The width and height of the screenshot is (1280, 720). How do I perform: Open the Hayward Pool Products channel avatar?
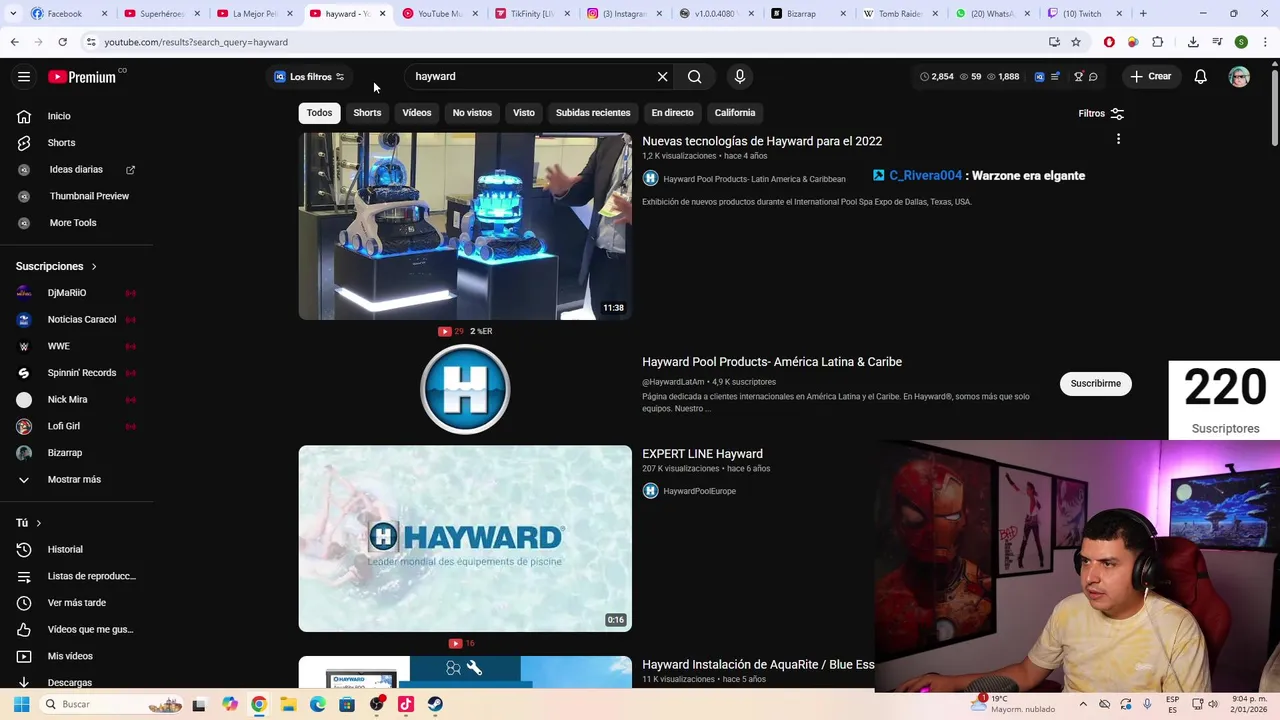[465, 389]
